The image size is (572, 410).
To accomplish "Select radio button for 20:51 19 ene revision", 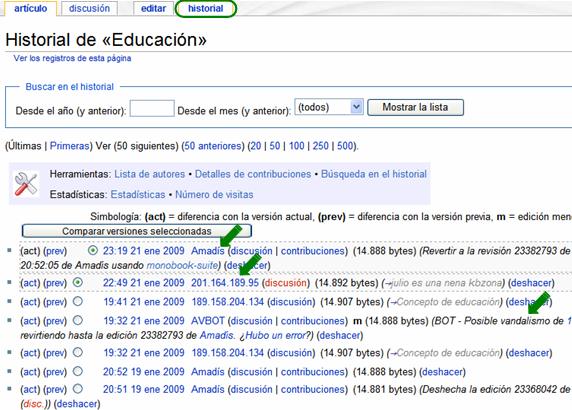I will point(78,389).
